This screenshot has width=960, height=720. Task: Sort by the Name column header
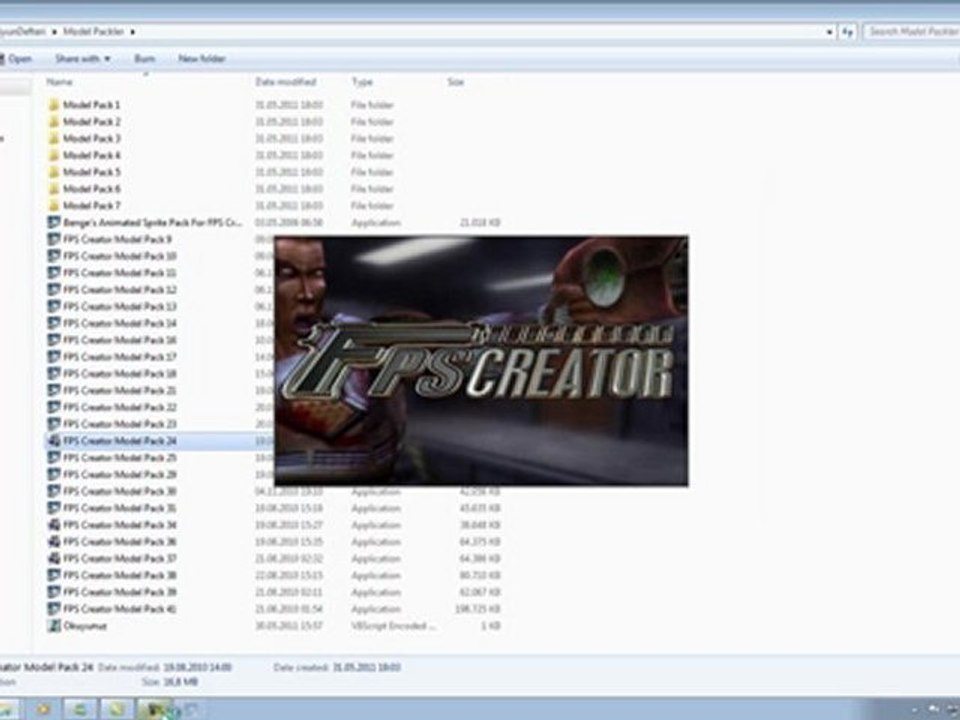59,81
